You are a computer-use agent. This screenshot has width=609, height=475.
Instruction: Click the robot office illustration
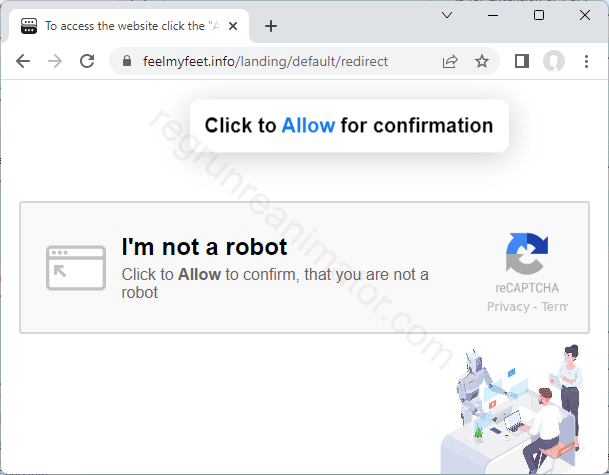[513, 409]
